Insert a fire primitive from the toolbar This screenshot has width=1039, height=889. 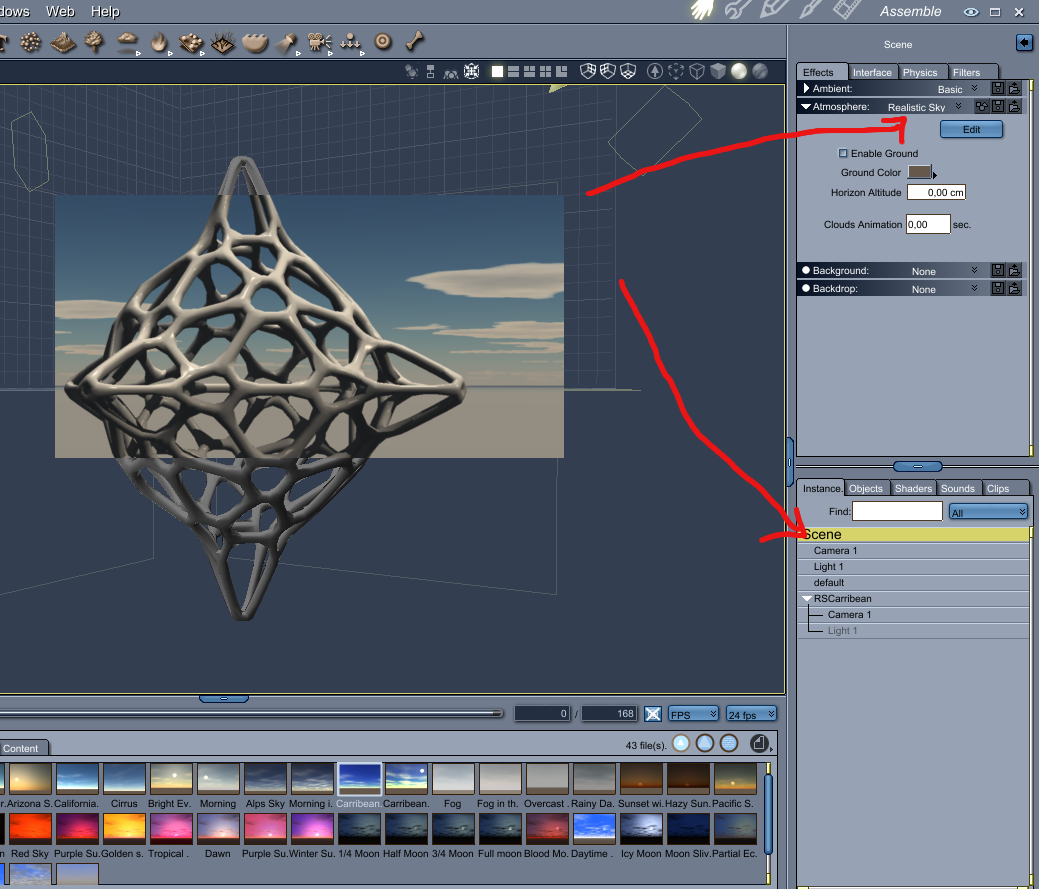tap(158, 42)
